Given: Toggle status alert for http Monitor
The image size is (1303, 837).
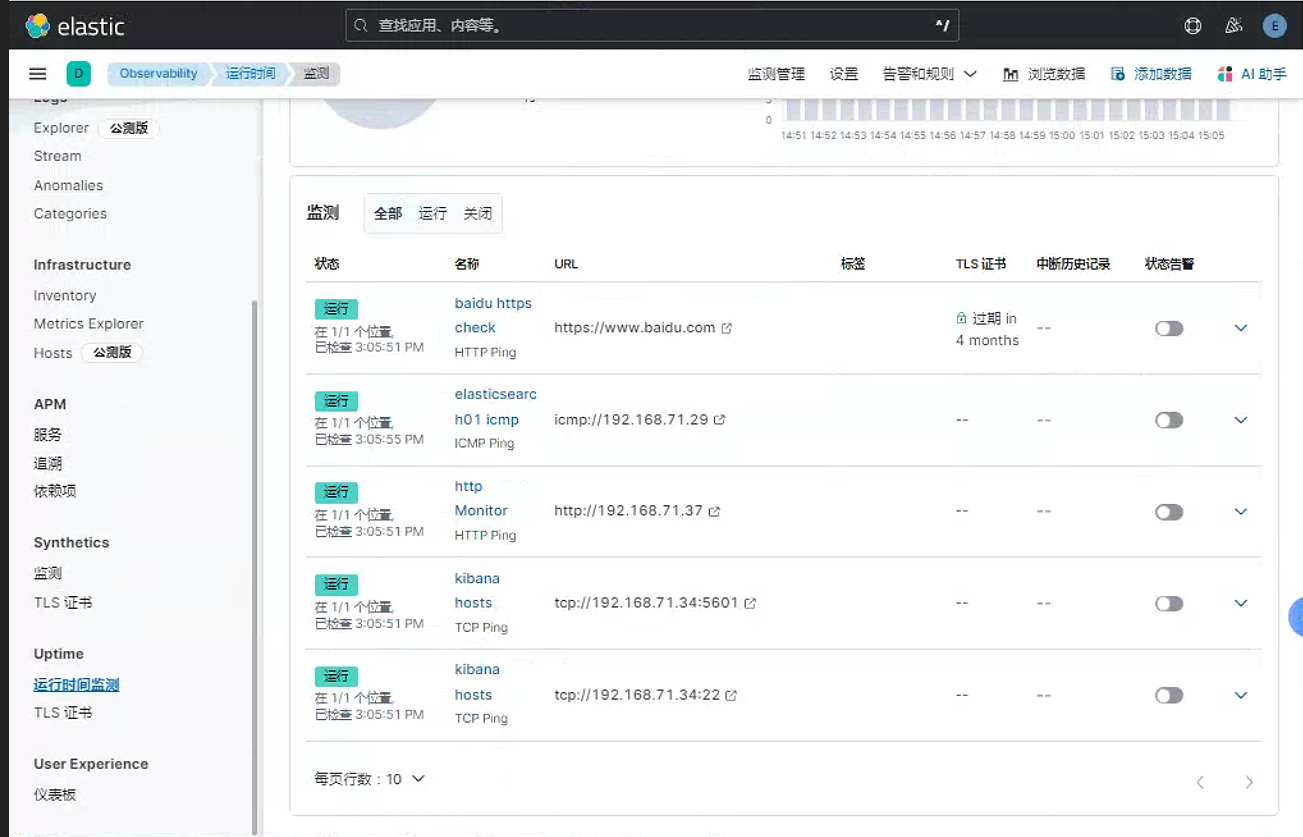Looking at the screenshot, I should 1169,512.
